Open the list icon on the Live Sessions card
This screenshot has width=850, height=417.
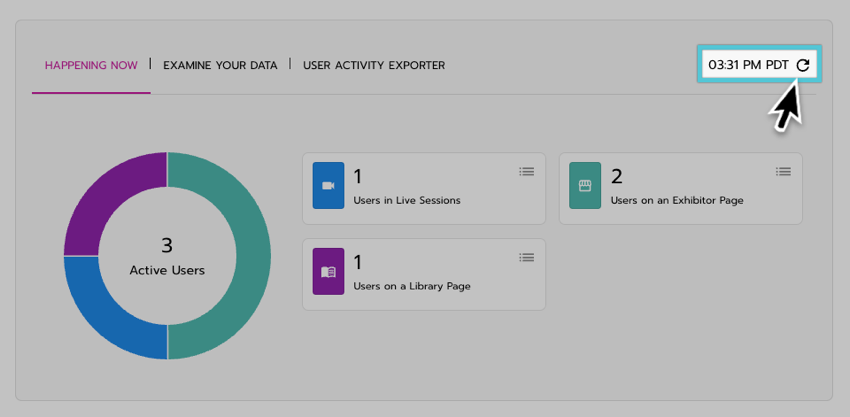coord(526,172)
